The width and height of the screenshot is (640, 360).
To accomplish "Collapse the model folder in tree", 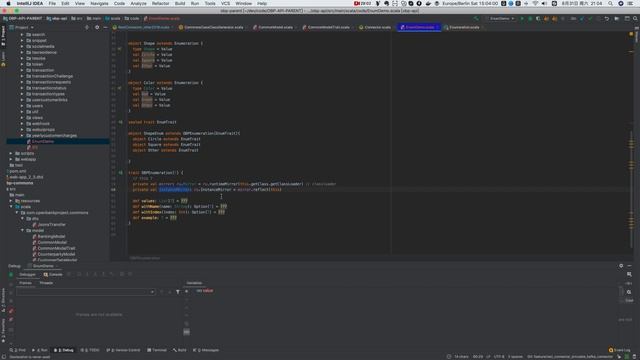I will click(x=22, y=230).
